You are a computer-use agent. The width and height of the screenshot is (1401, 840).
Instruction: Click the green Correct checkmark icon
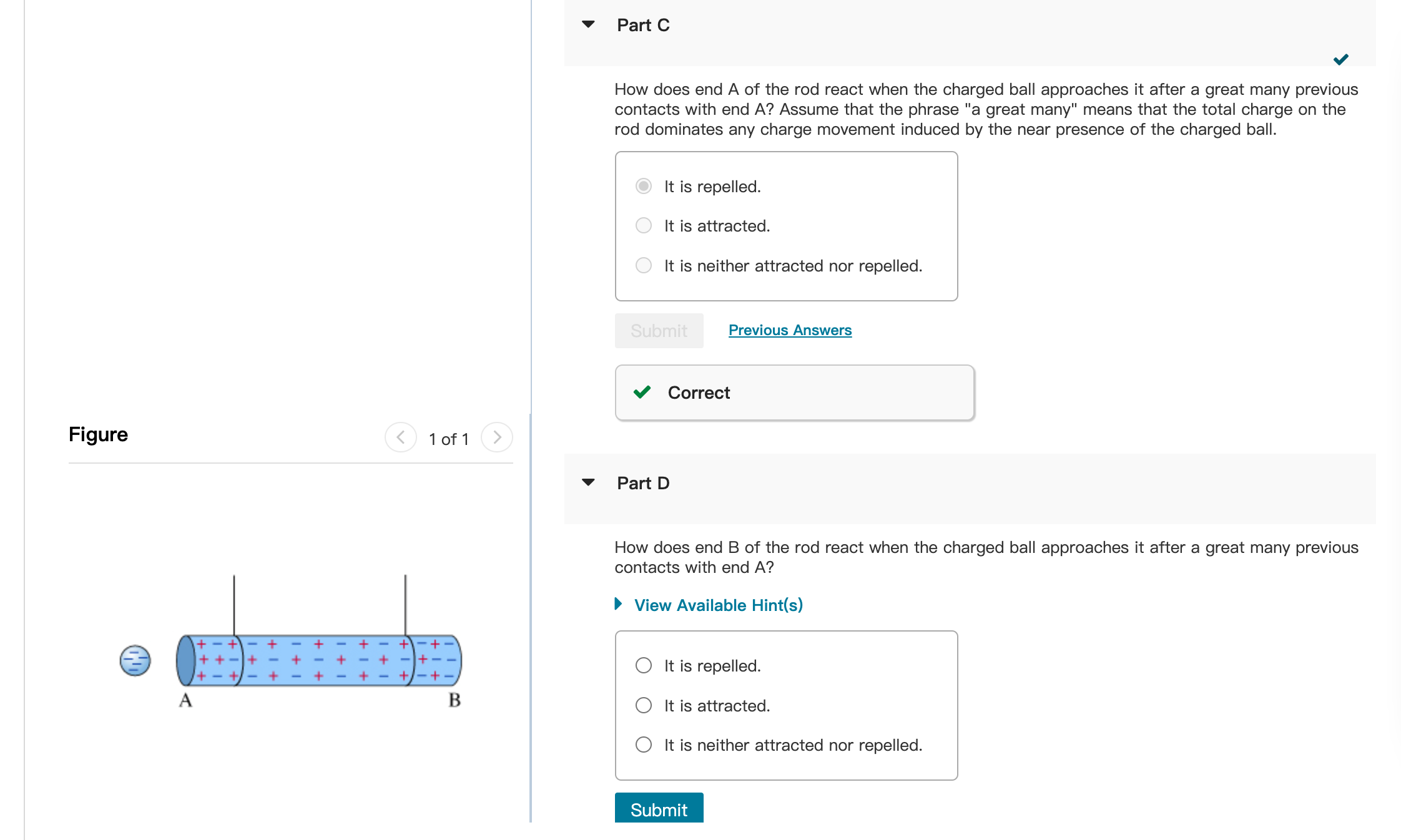642,393
